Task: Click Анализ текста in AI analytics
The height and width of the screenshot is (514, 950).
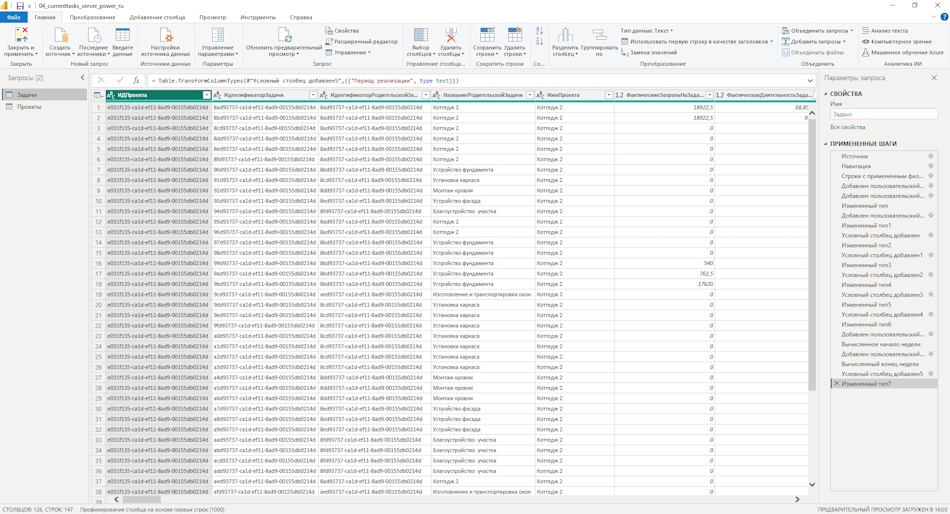Action: pyautogui.click(x=885, y=30)
